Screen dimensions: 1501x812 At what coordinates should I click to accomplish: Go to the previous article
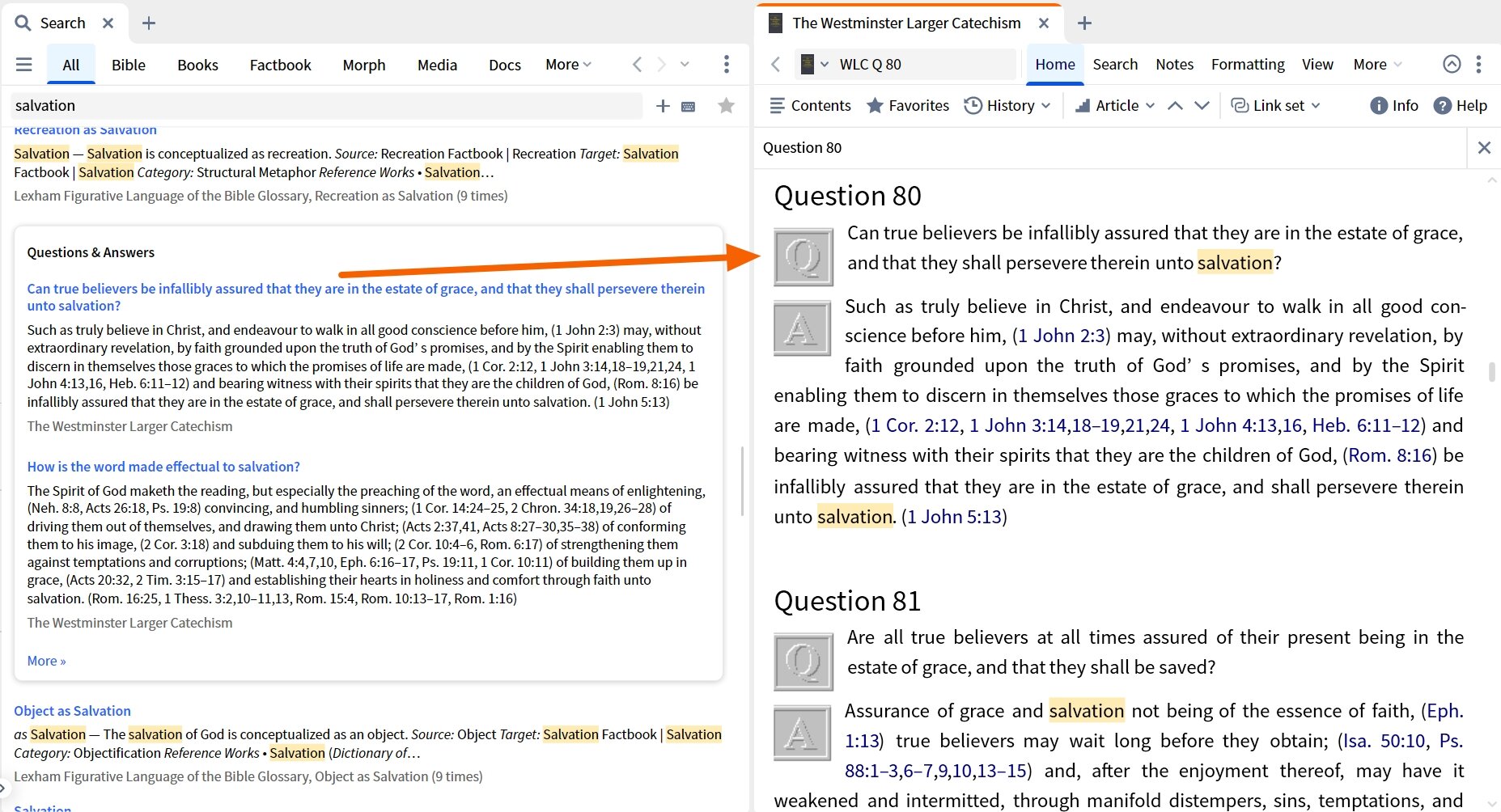(x=1176, y=106)
